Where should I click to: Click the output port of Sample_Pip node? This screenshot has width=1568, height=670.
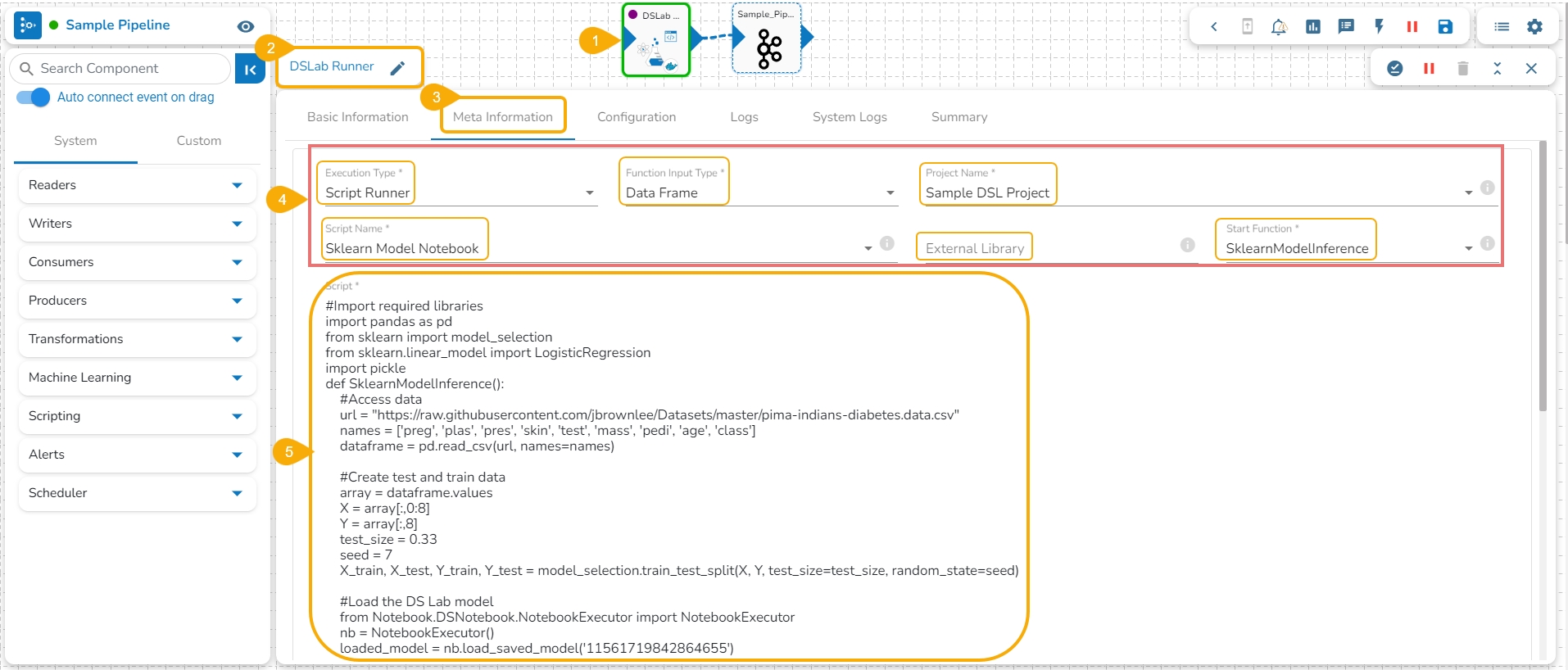point(807,37)
